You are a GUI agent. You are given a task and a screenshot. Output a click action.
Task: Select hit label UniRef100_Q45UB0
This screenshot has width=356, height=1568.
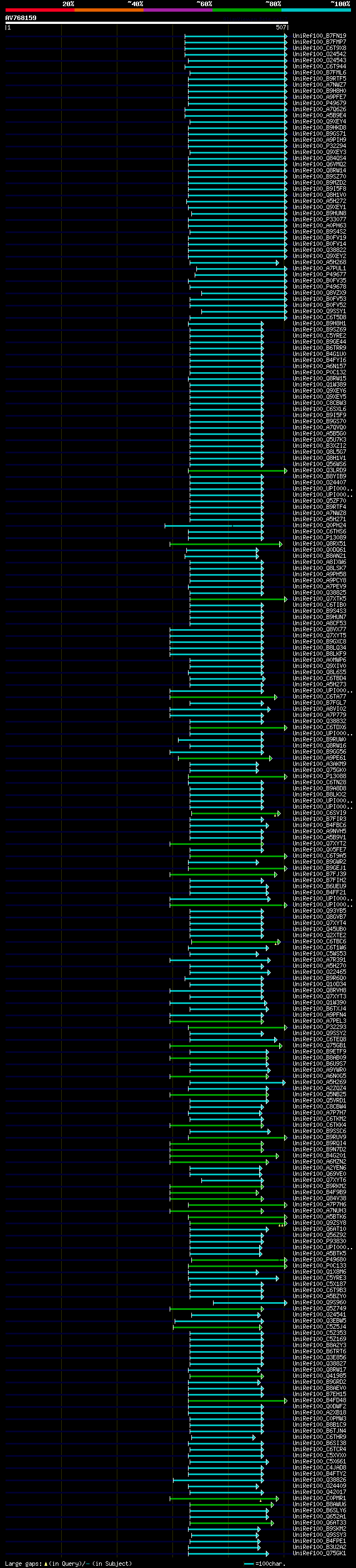pyautogui.click(x=319, y=930)
